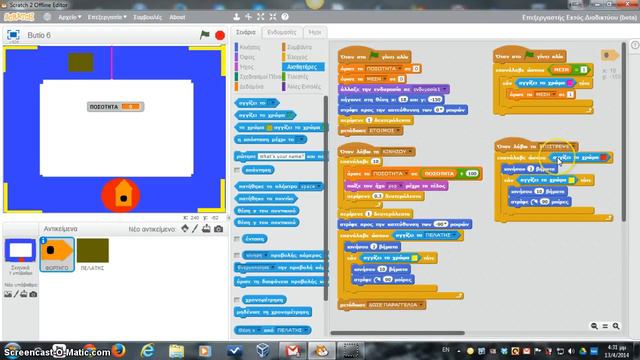Click the red stop button
The height and width of the screenshot is (360, 640).
(x=220, y=36)
